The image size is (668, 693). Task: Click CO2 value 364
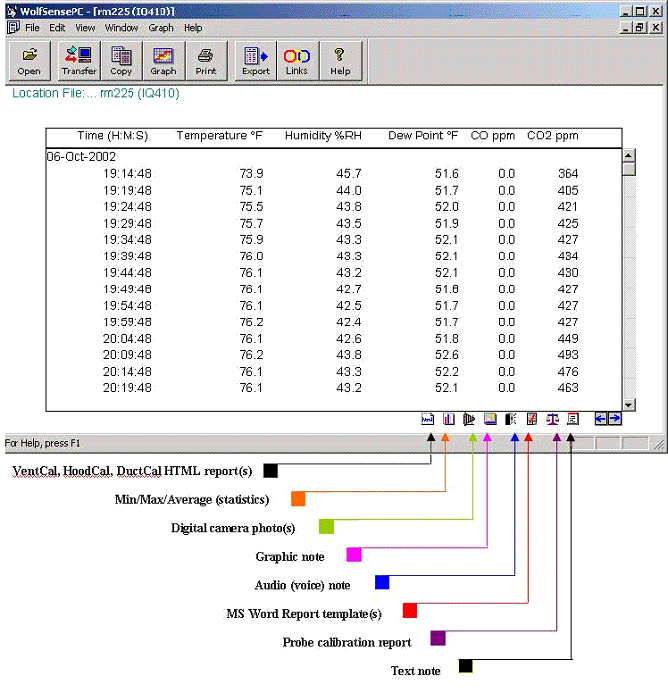568,174
